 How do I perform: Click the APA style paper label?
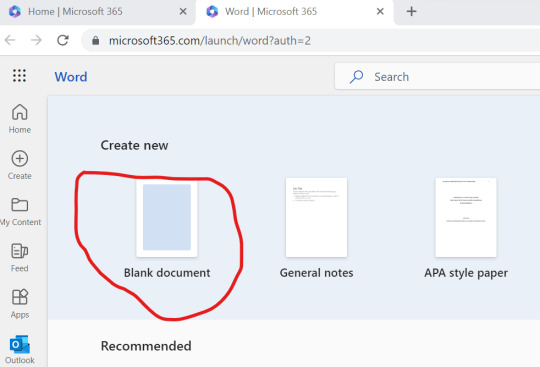click(466, 273)
